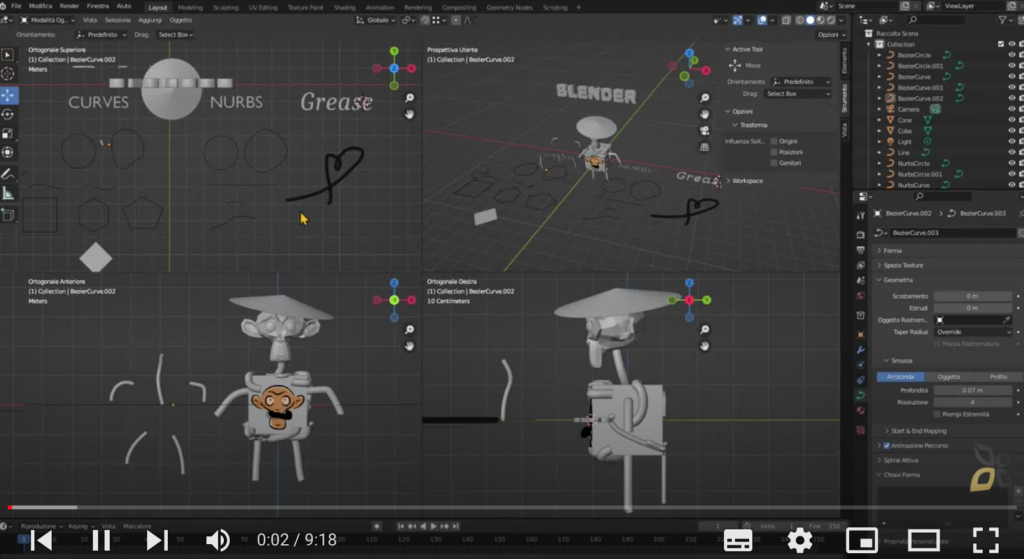This screenshot has width=1024, height=559.
Task: Select the Scale tool in left toolbar
Action: (8, 133)
